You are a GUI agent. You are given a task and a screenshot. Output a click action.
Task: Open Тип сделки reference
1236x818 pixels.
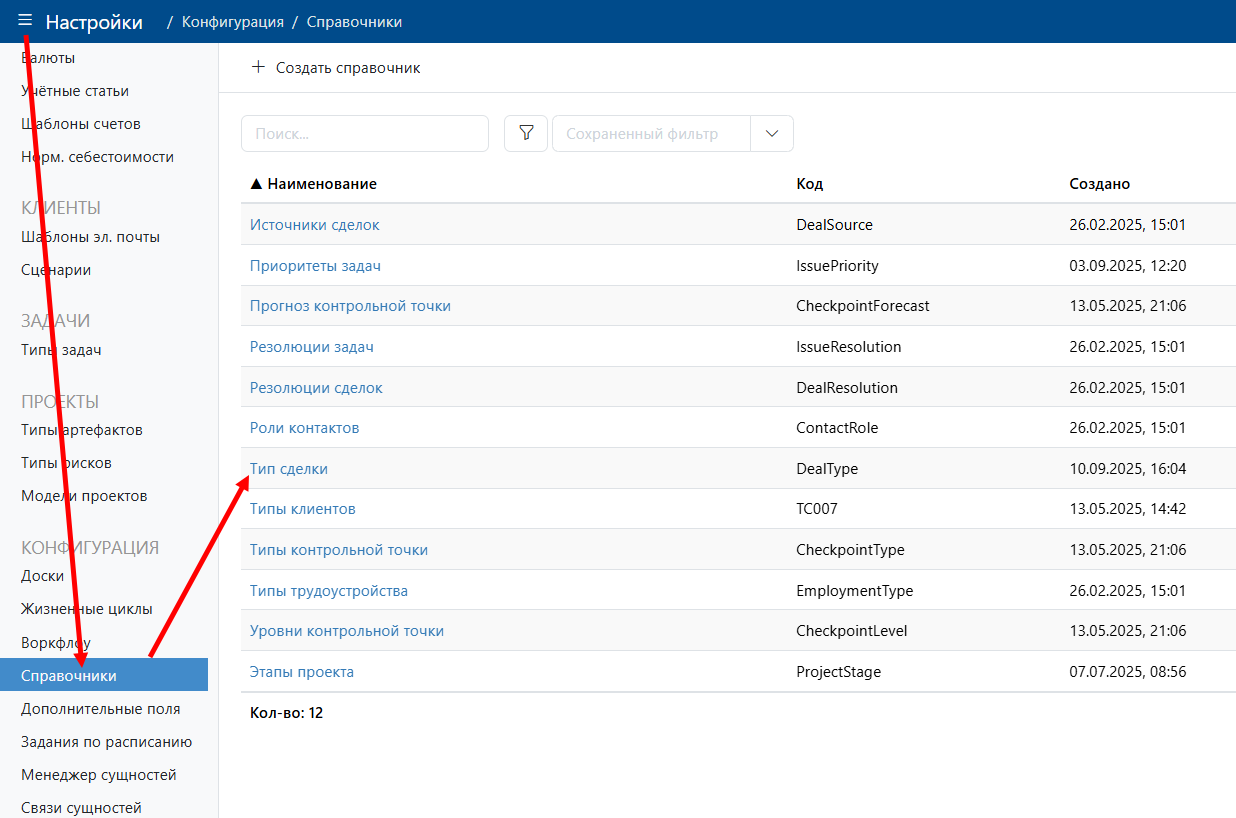coord(289,469)
